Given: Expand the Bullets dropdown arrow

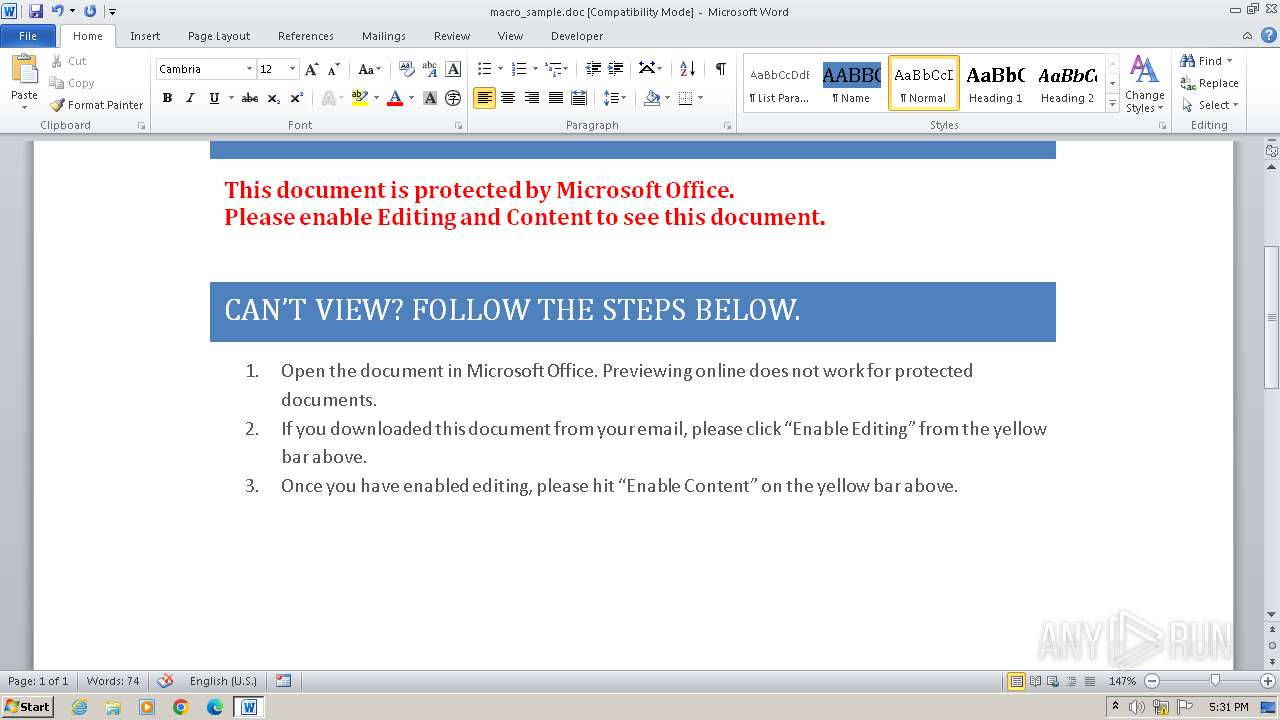Looking at the screenshot, I should [x=501, y=69].
